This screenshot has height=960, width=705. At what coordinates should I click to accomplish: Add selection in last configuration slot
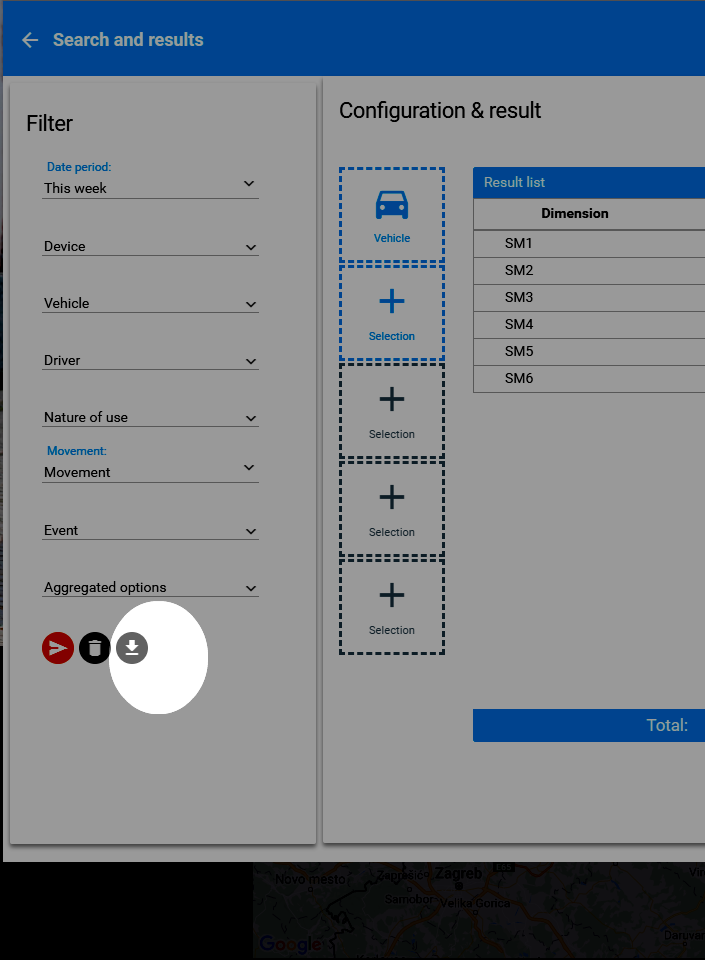coord(392,607)
